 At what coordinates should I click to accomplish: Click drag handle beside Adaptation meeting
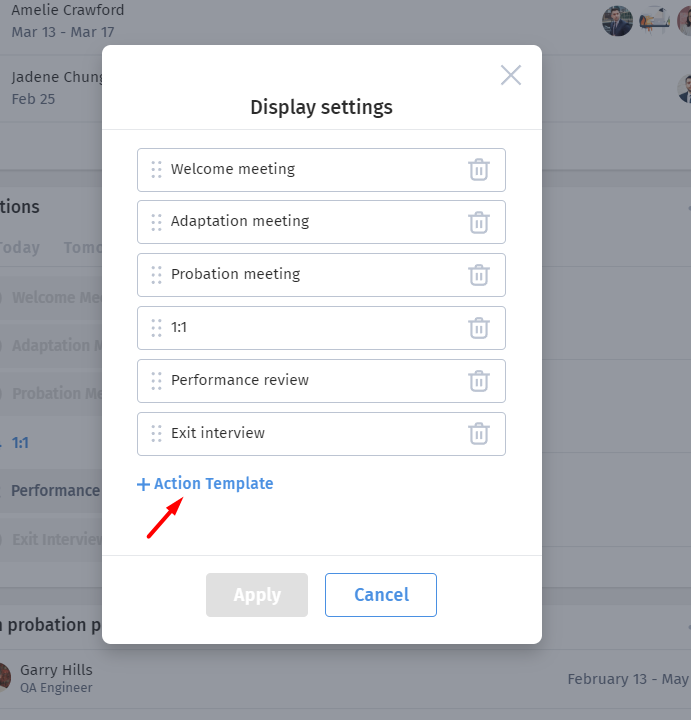pyautogui.click(x=157, y=222)
